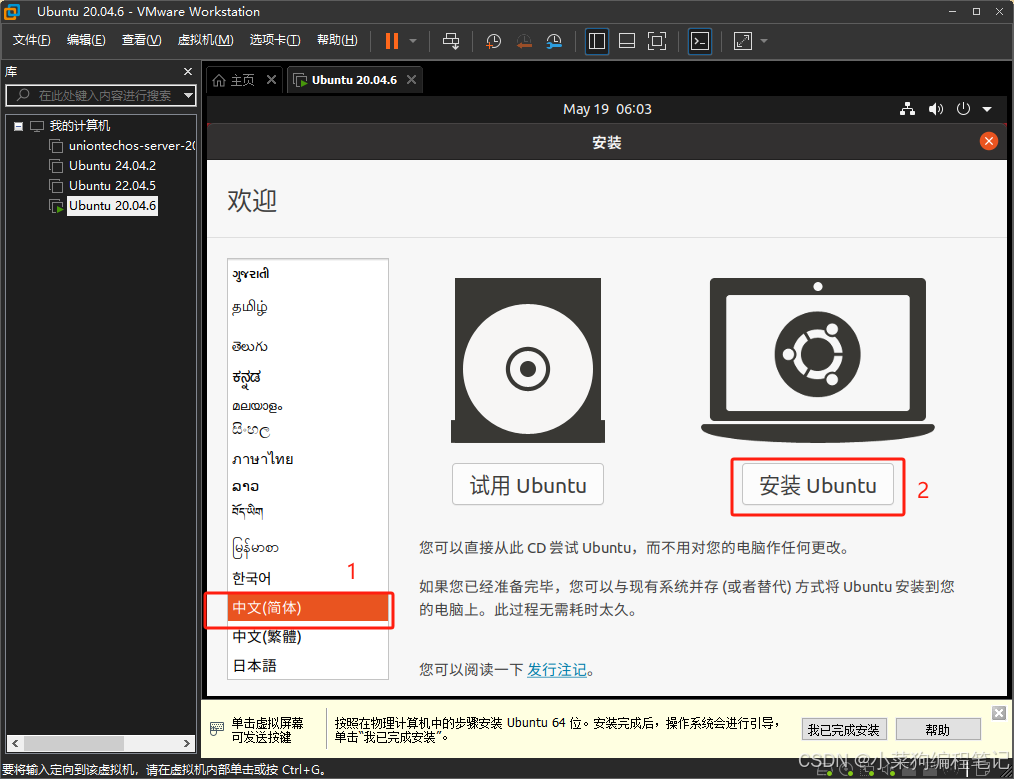Select தமிழ் language in list
The image size is (1014, 779).
pyautogui.click(x=308, y=307)
